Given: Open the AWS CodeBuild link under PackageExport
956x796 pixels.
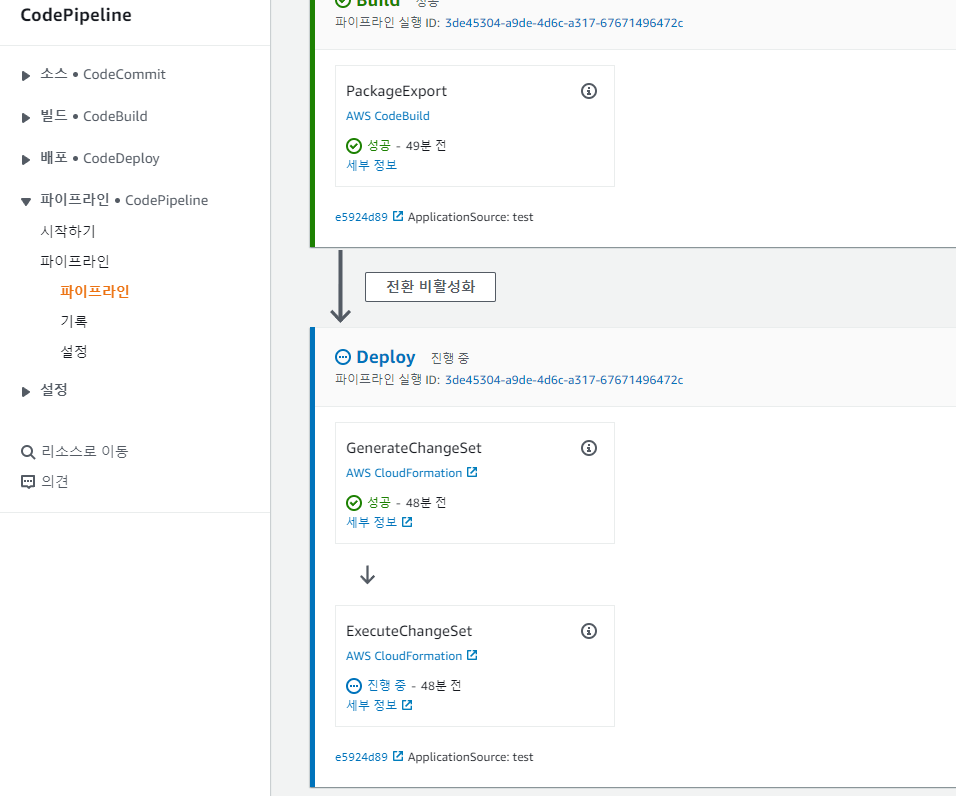Looking at the screenshot, I should [x=388, y=116].
